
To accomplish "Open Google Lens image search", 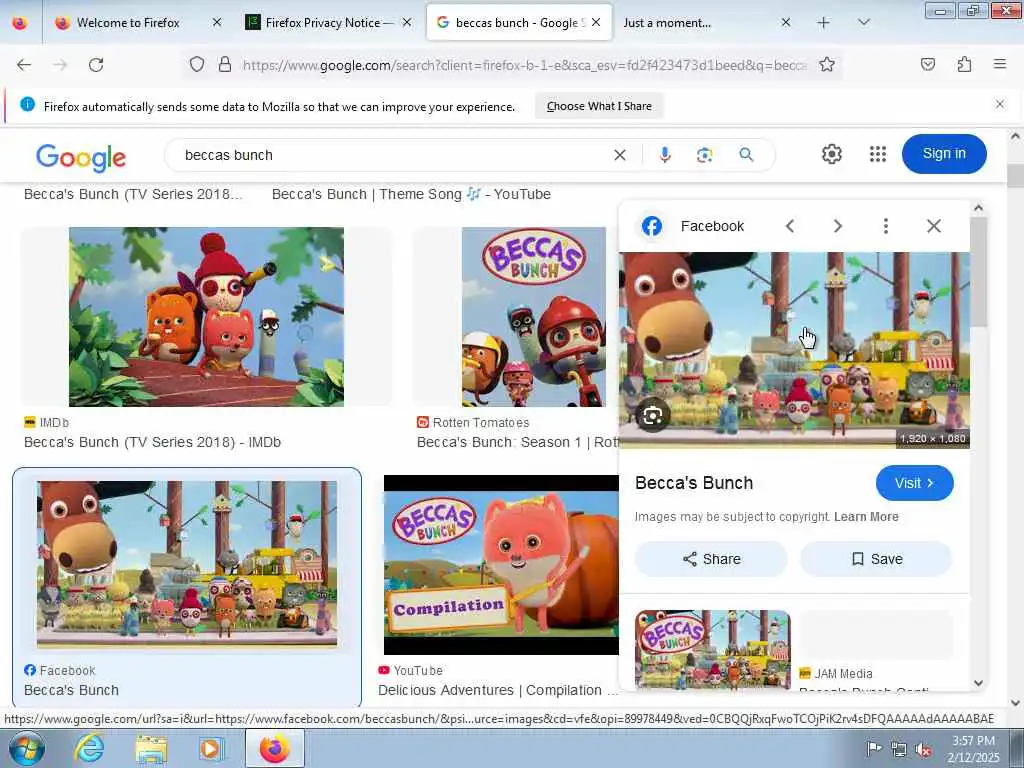I will 704,155.
